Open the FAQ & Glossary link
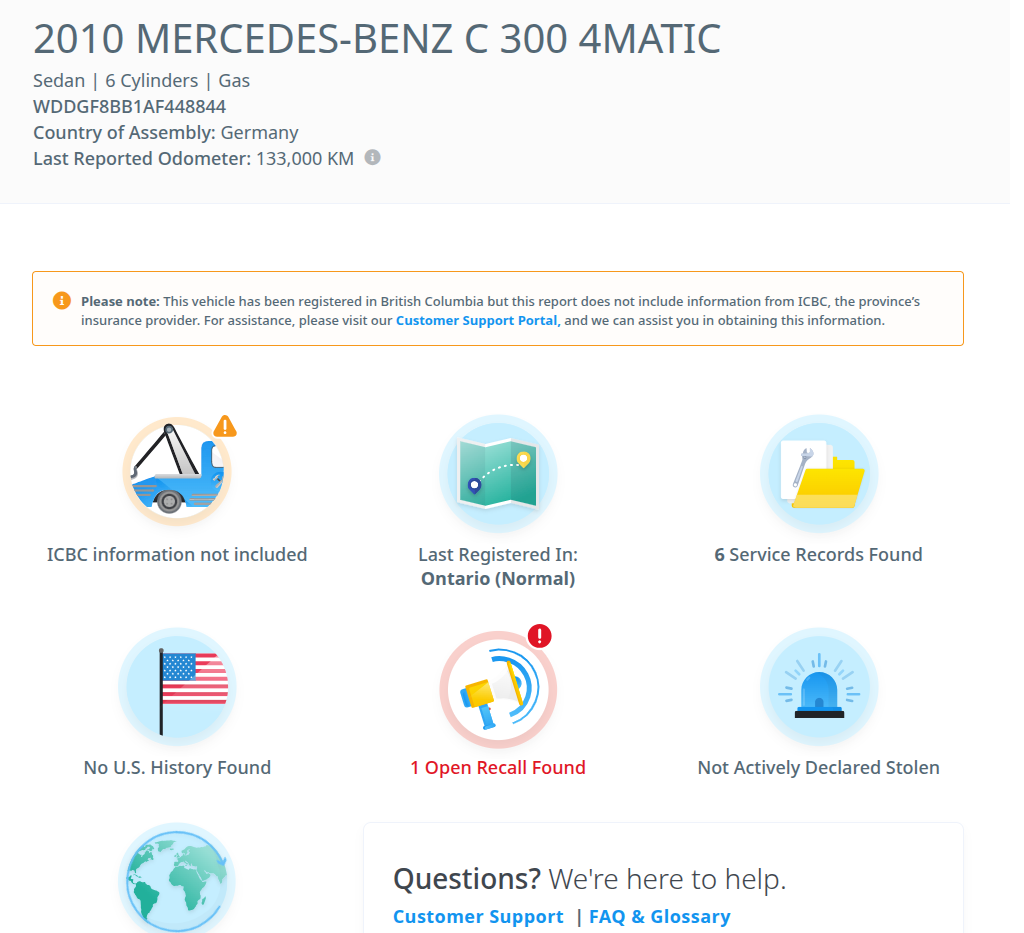 (660, 917)
